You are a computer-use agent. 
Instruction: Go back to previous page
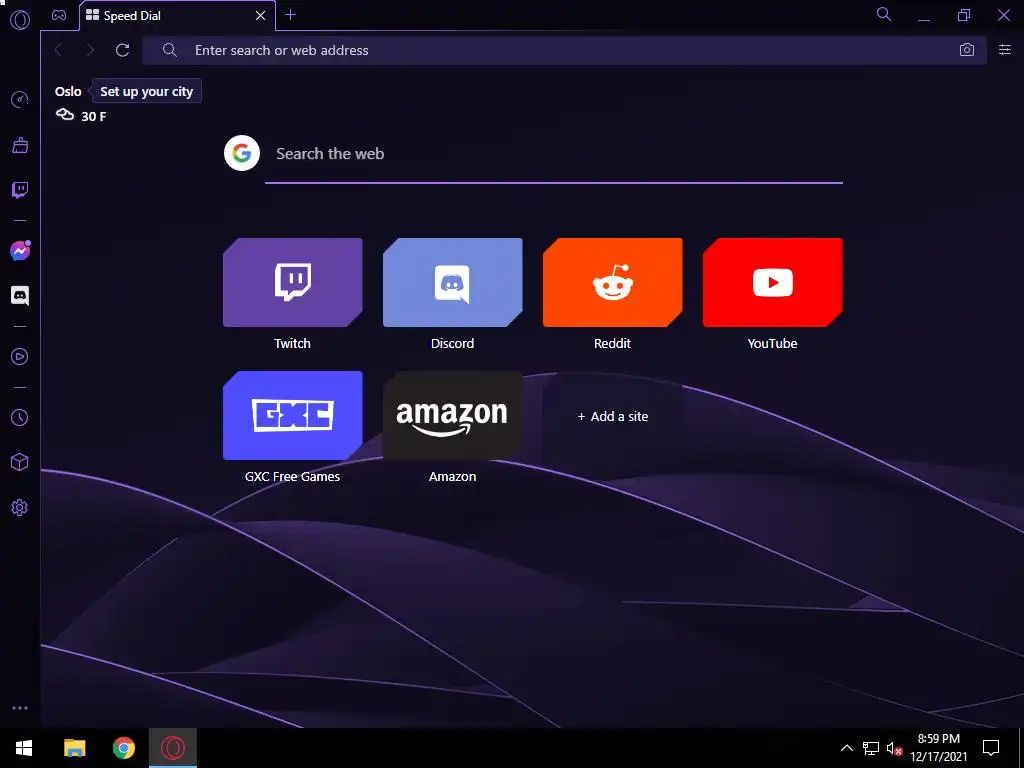pyautogui.click(x=58, y=50)
